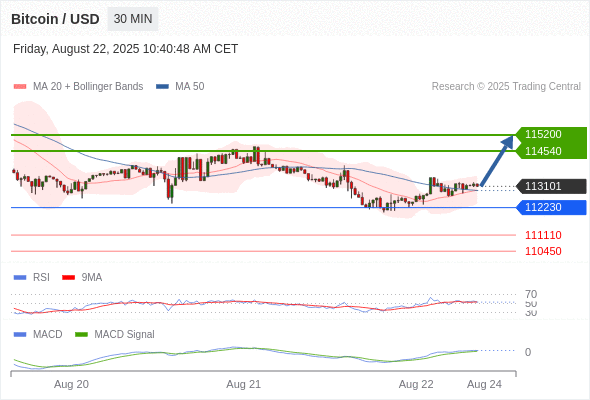This screenshot has height=400, width=590.
Task: Click the 9MA red legend marker
Action: coord(68,278)
